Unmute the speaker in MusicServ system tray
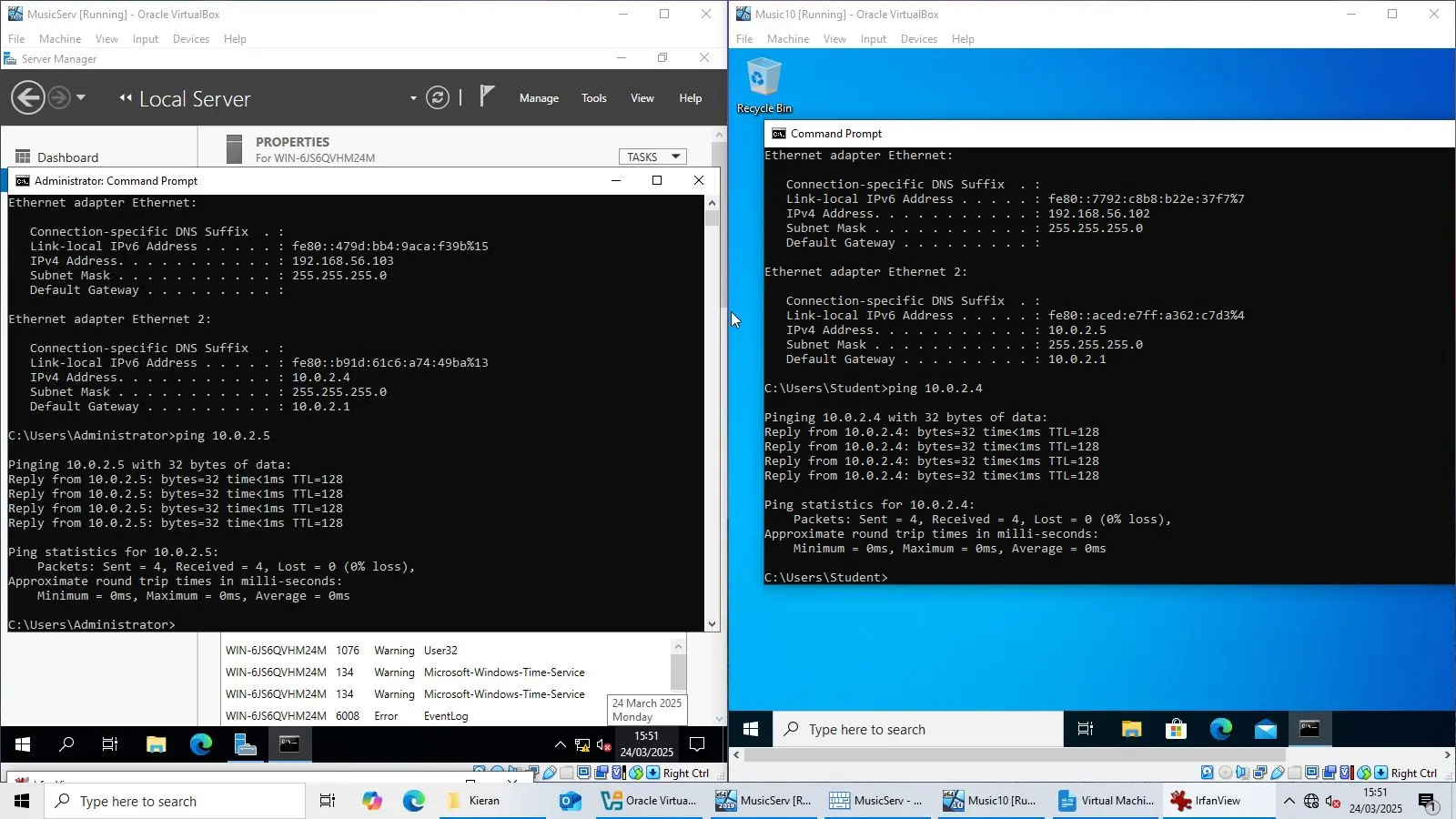1456x819 pixels. coord(604,744)
